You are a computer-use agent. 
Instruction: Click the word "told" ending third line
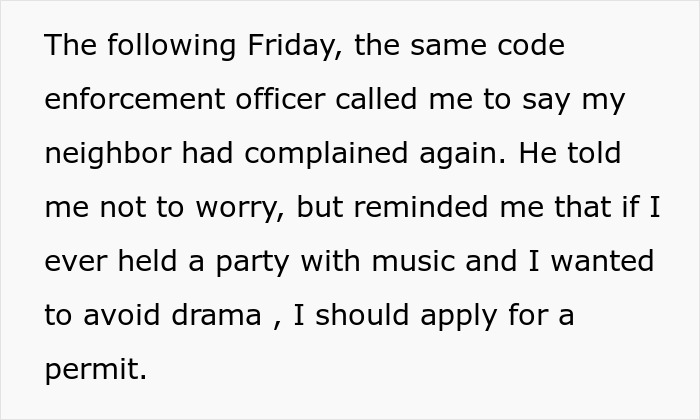pyautogui.click(x=594, y=152)
